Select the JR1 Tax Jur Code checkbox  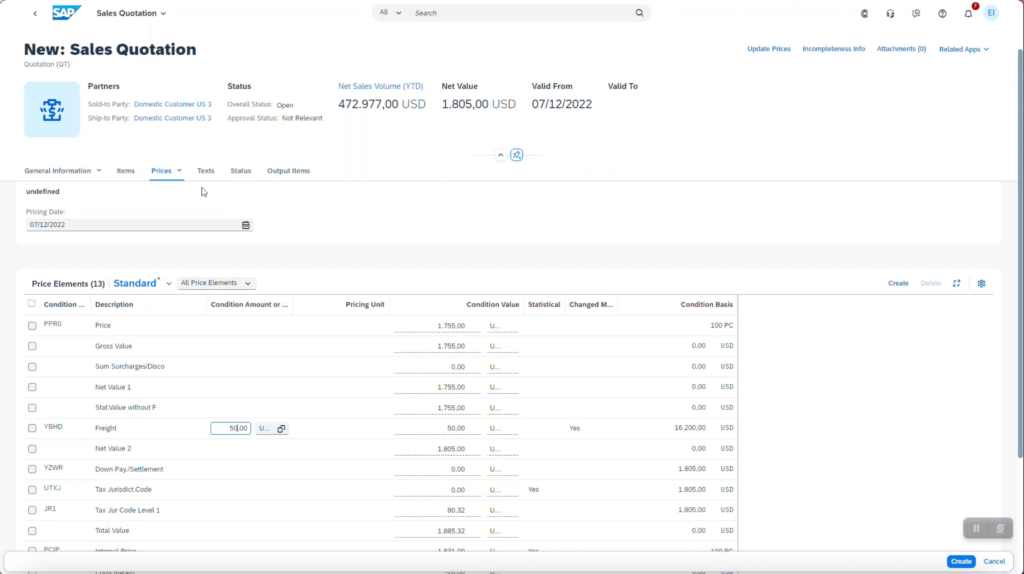tap(32, 510)
